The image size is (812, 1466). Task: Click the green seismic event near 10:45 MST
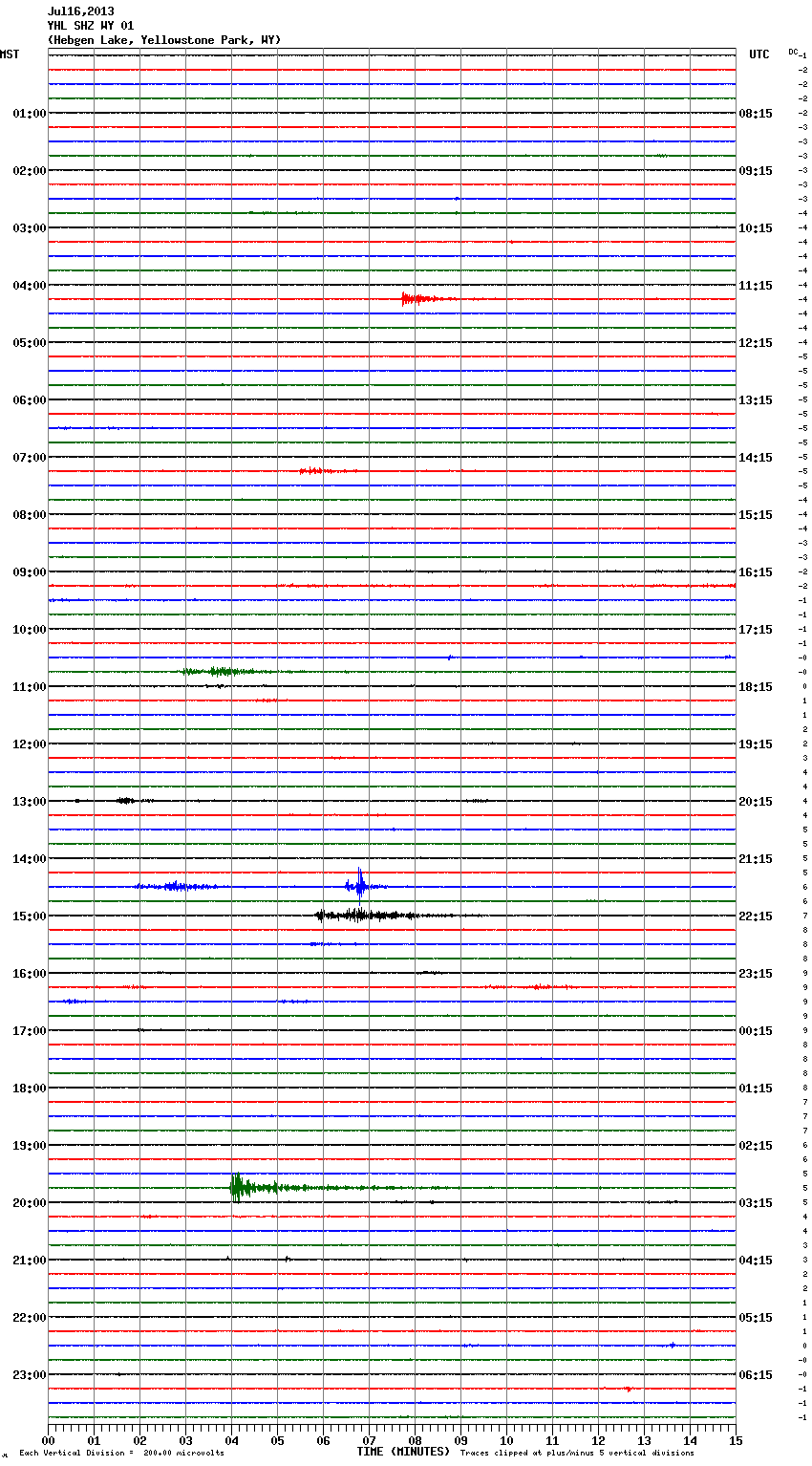(x=224, y=672)
